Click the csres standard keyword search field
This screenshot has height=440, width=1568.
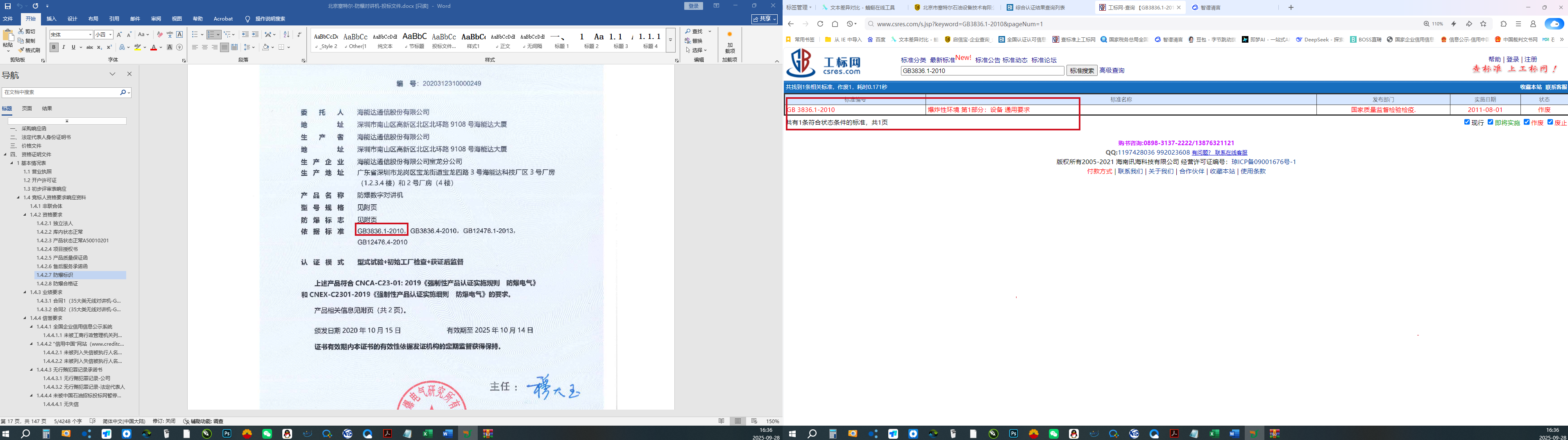(983, 71)
